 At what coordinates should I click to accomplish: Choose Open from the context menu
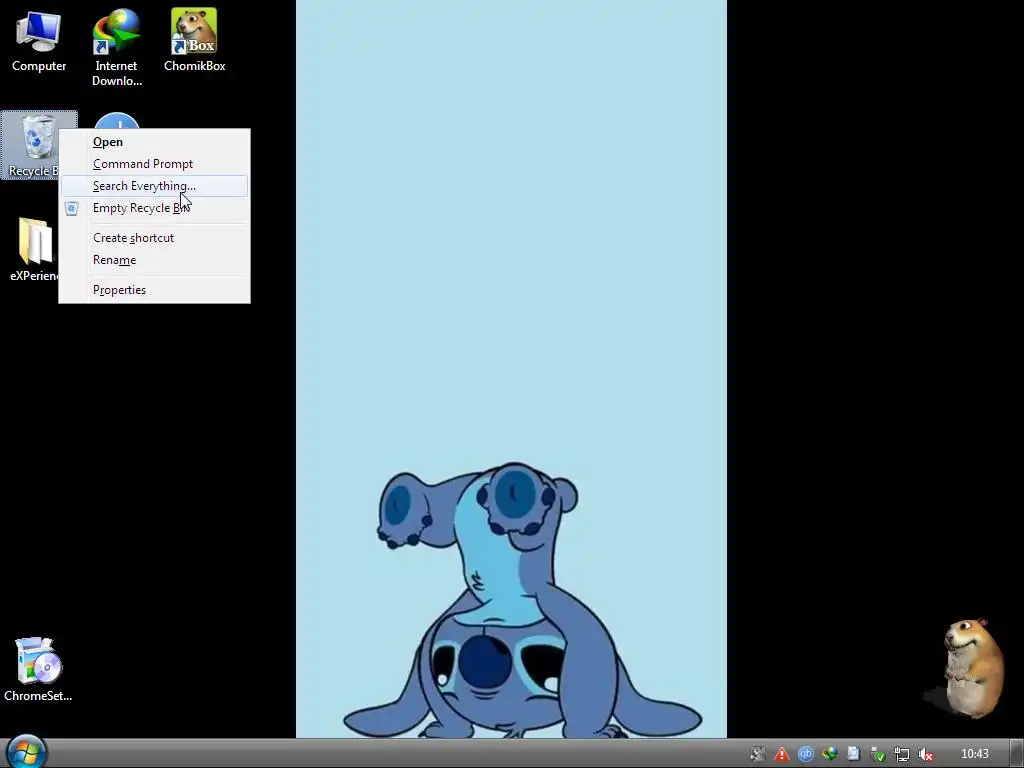[154, 142]
